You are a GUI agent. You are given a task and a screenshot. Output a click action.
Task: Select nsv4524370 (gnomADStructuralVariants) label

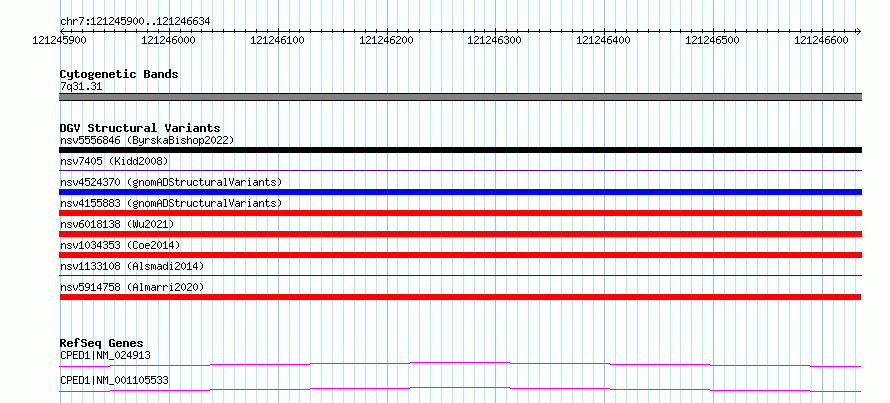tap(171, 182)
